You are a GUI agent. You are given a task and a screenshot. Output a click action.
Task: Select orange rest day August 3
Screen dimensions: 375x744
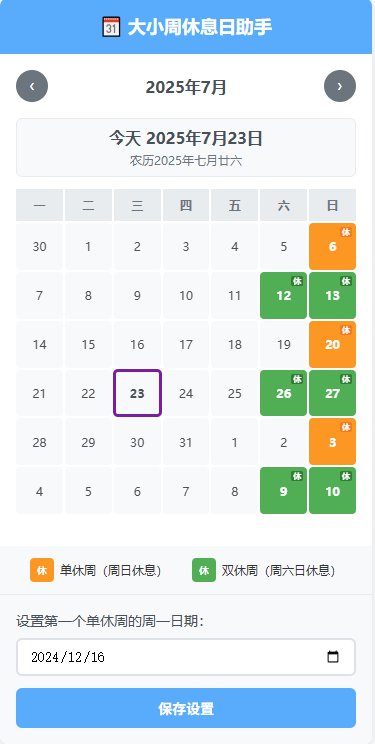[x=332, y=442]
